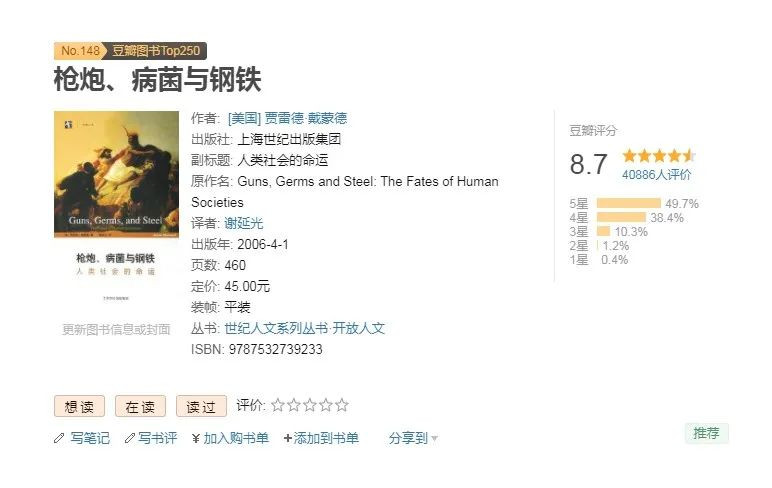The height and width of the screenshot is (488, 772).
Task: Mark book as 在读
Action: click(x=140, y=406)
